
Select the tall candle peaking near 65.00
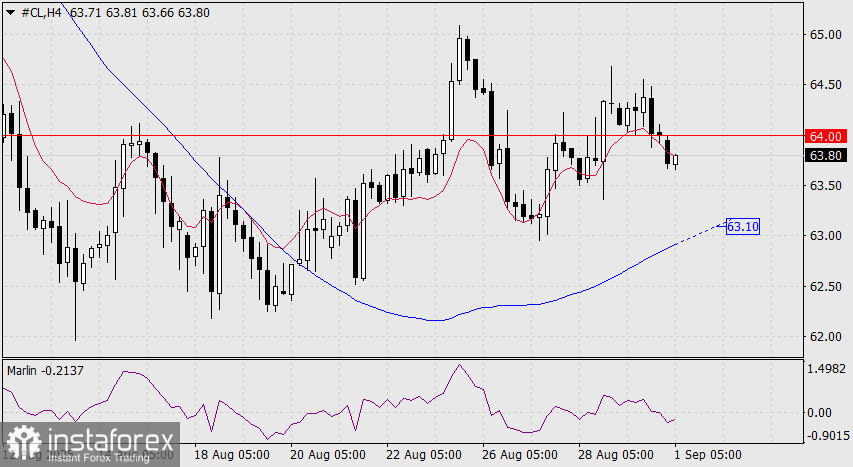[x=459, y=54]
